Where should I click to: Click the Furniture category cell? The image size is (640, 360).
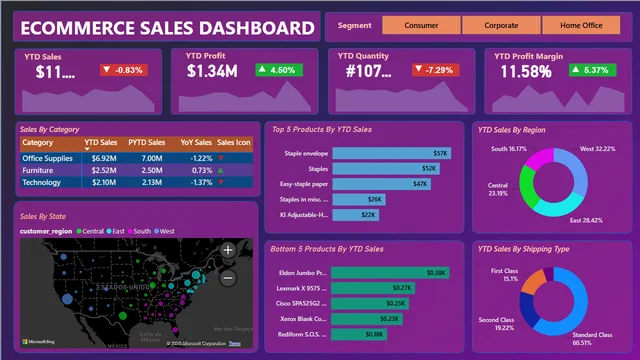coord(38,170)
